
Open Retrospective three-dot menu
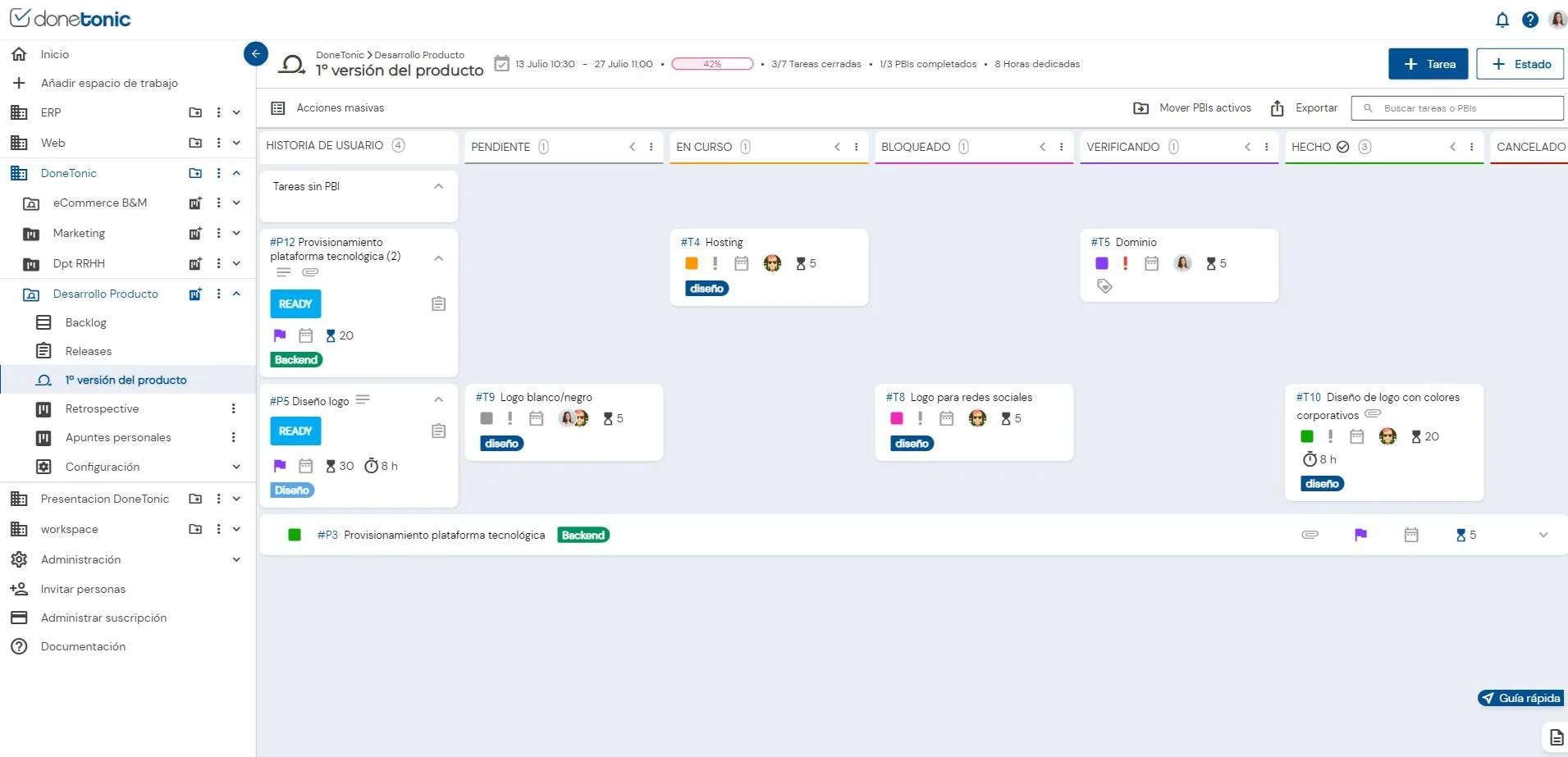tap(233, 408)
